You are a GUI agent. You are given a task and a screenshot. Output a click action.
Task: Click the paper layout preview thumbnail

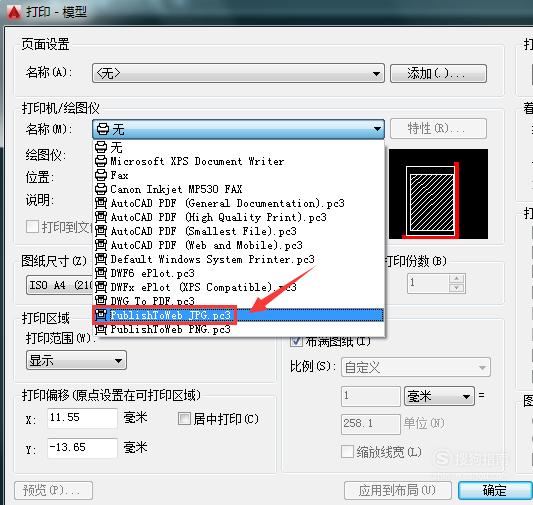pos(438,194)
